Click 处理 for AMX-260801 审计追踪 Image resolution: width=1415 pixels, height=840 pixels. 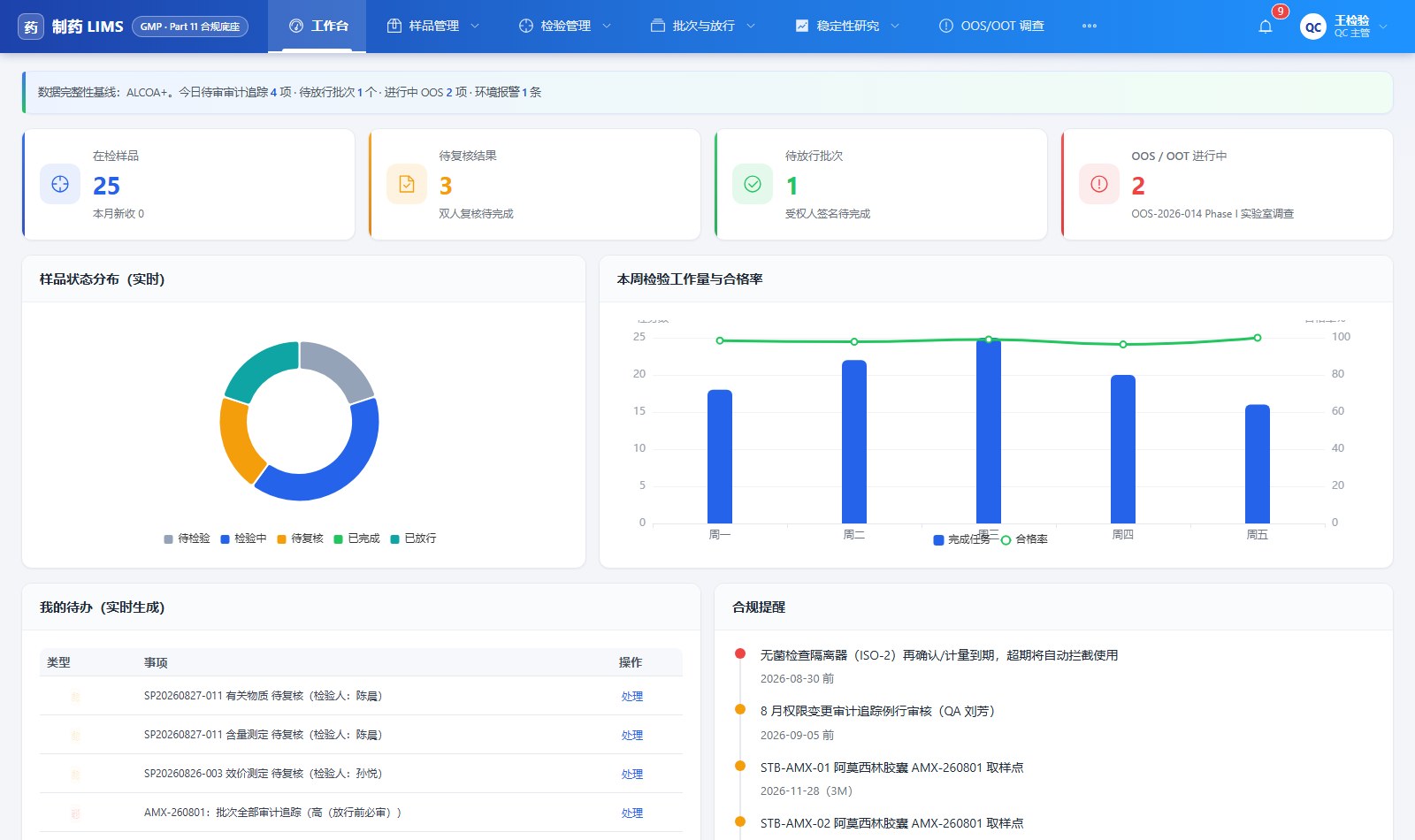[x=631, y=813]
